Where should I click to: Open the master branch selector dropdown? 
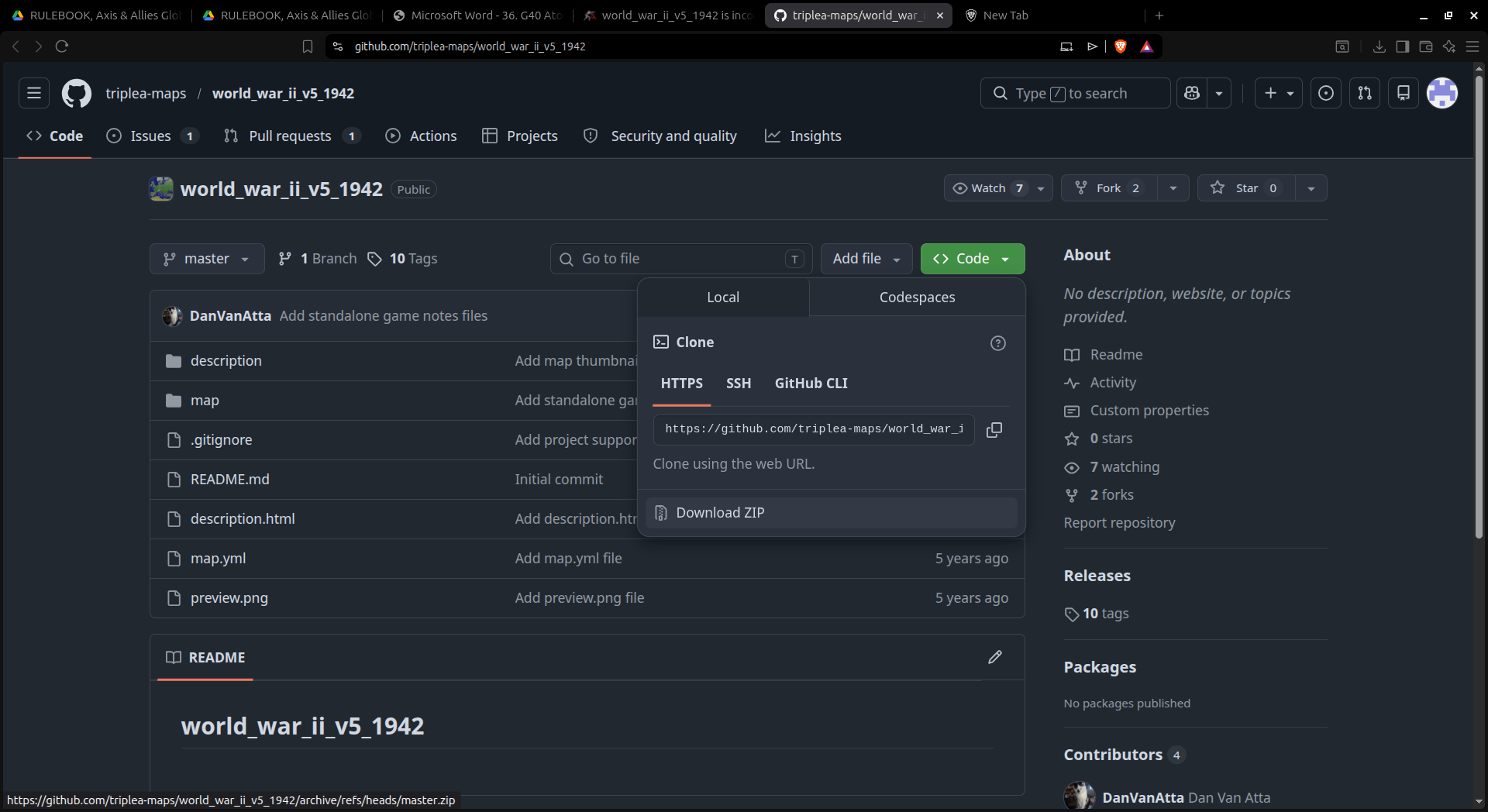pos(207,259)
